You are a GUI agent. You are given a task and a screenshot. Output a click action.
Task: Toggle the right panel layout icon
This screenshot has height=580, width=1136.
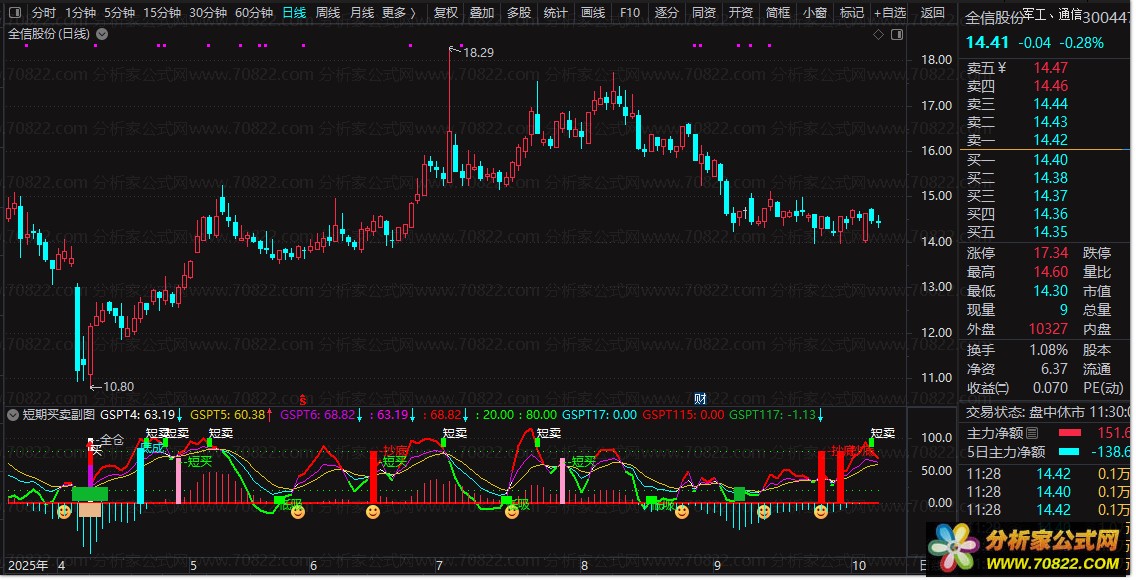click(897, 34)
